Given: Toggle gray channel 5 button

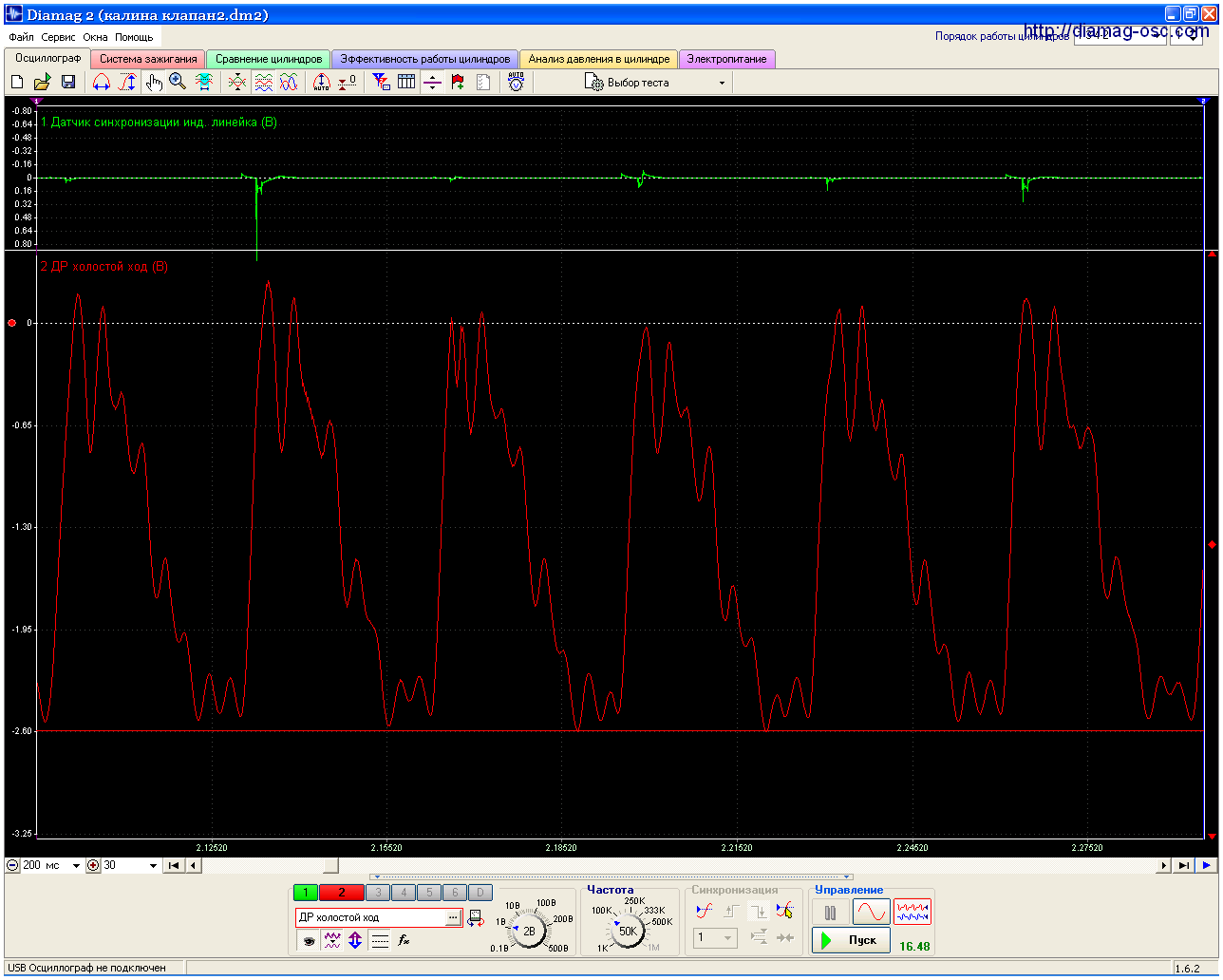Looking at the screenshot, I should tap(429, 892).
